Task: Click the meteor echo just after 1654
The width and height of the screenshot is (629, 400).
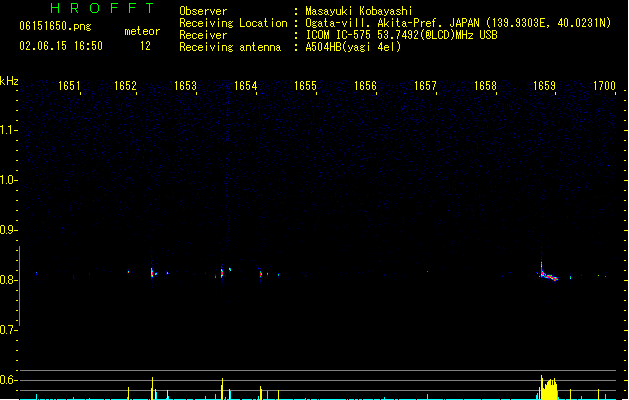Action: (261, 274)
